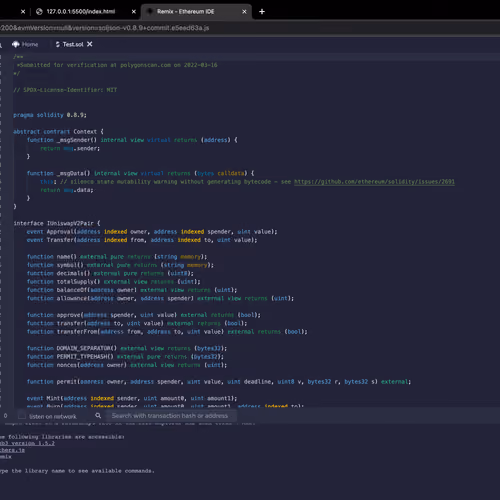Click the 'return msg.data;' line
This screenshot has height=500, width=500.
point(67,190)
